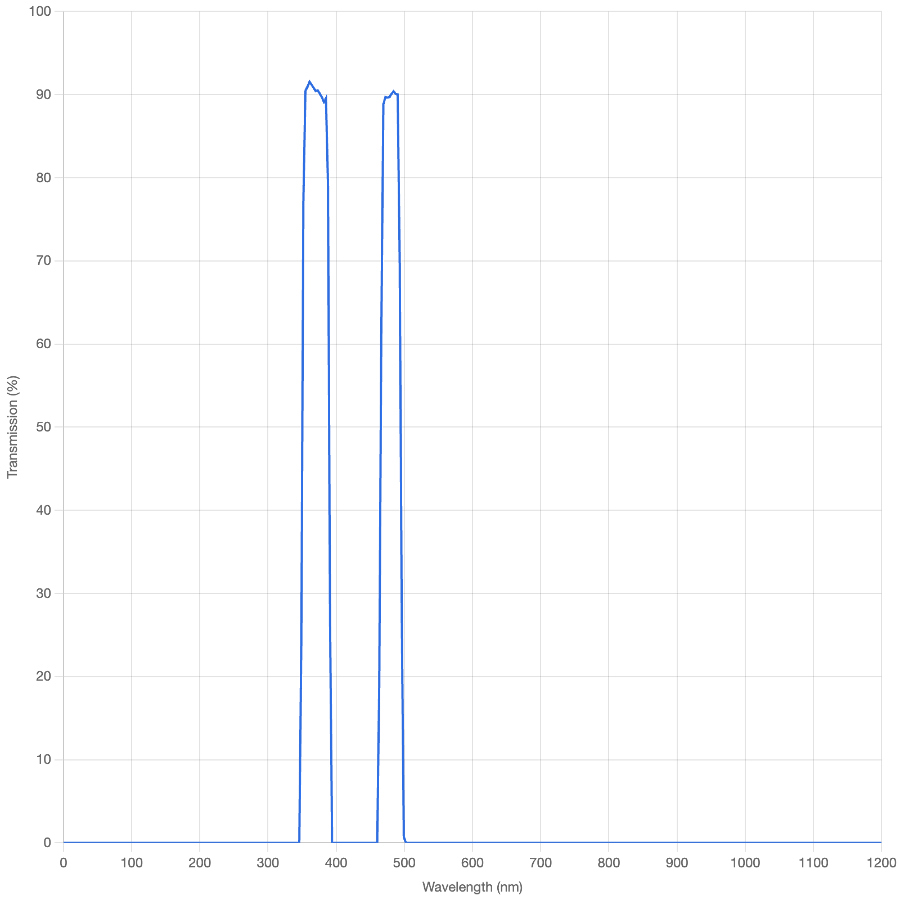Image resolution: width=900 pixels, height=900 pixels.
Task: Click the 0 label at the y-axis origin
Action: point(47,841)
